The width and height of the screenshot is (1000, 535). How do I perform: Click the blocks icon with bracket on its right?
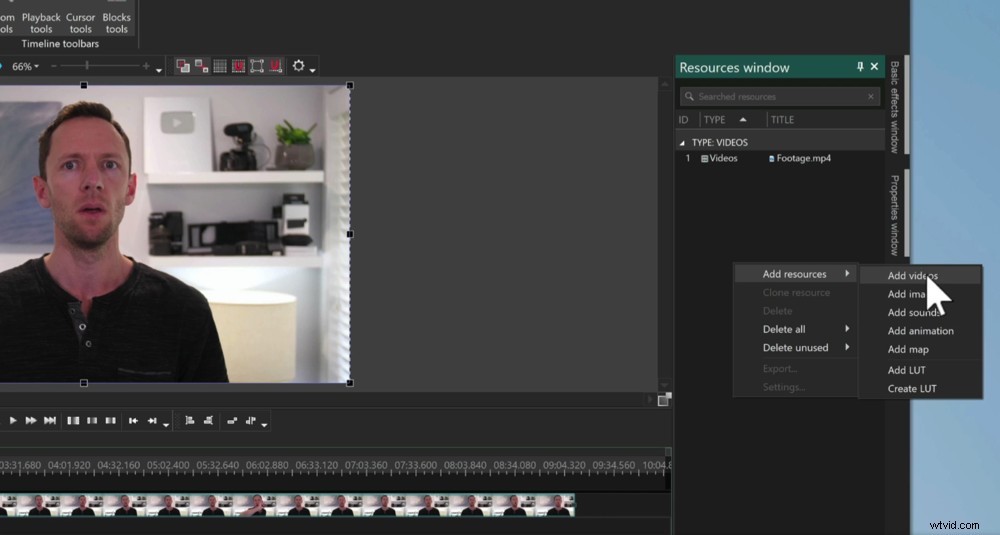pyautogui.click(x=209, y=421)
